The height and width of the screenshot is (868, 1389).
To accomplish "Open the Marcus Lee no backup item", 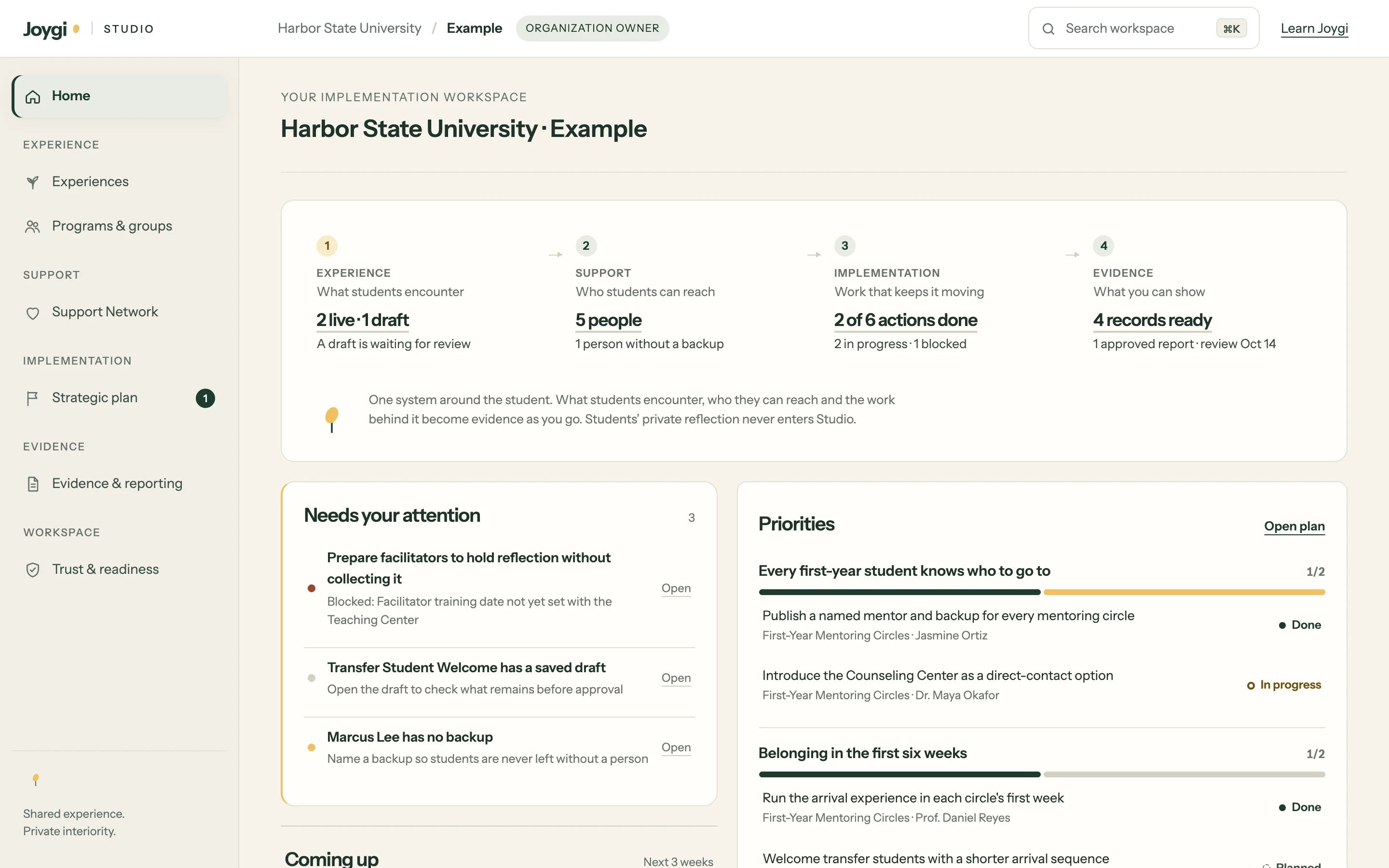I will (x=676, y=747).
